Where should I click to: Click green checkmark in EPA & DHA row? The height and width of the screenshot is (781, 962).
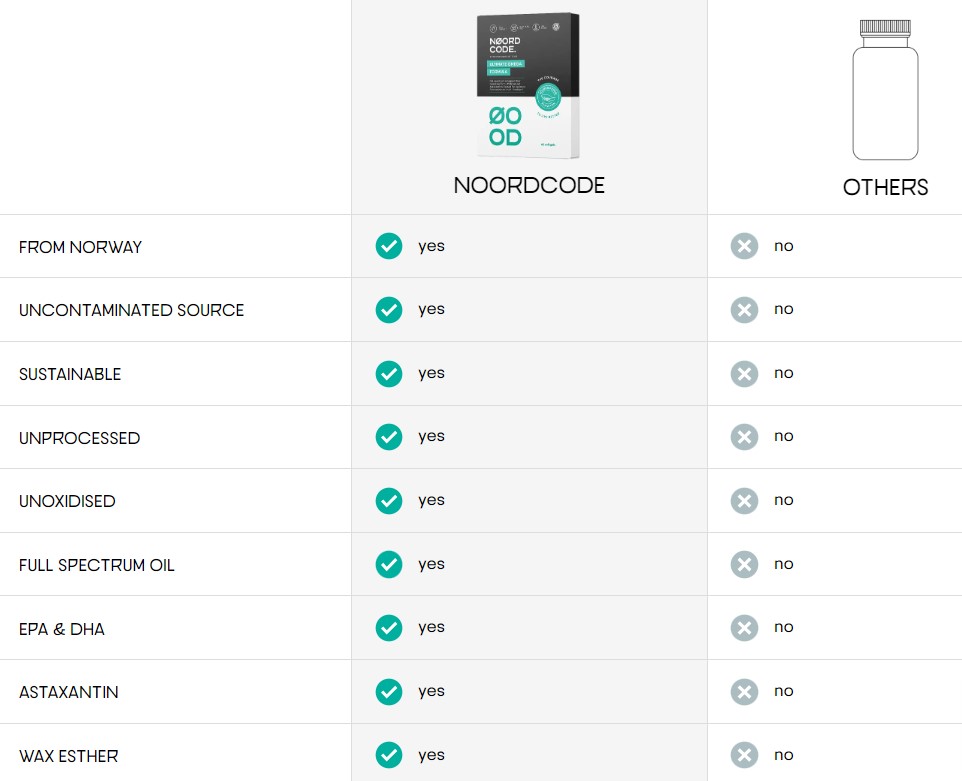tap(389, 628)
